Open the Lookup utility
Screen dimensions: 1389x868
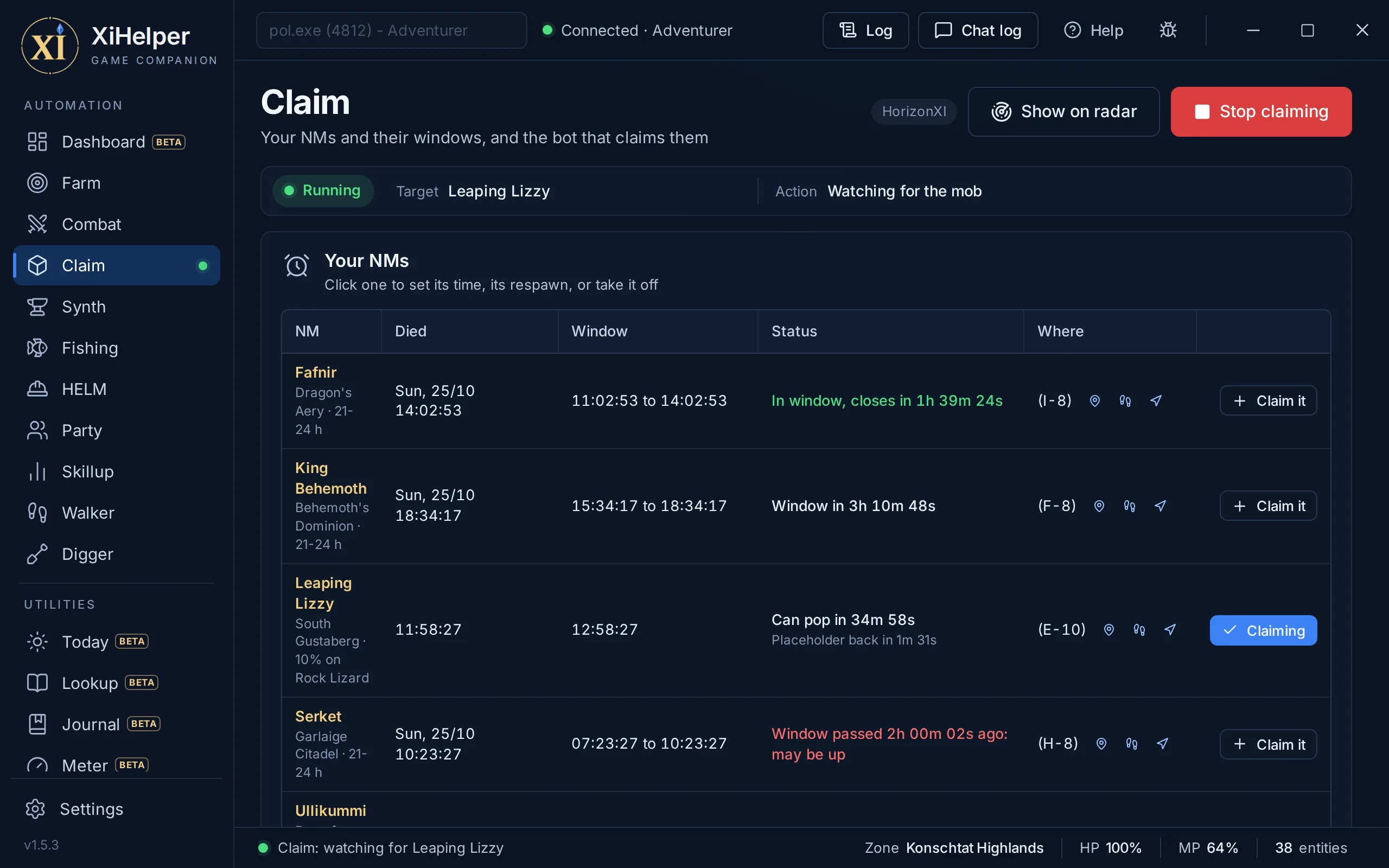pyautogui.click(x=117, y=682)
